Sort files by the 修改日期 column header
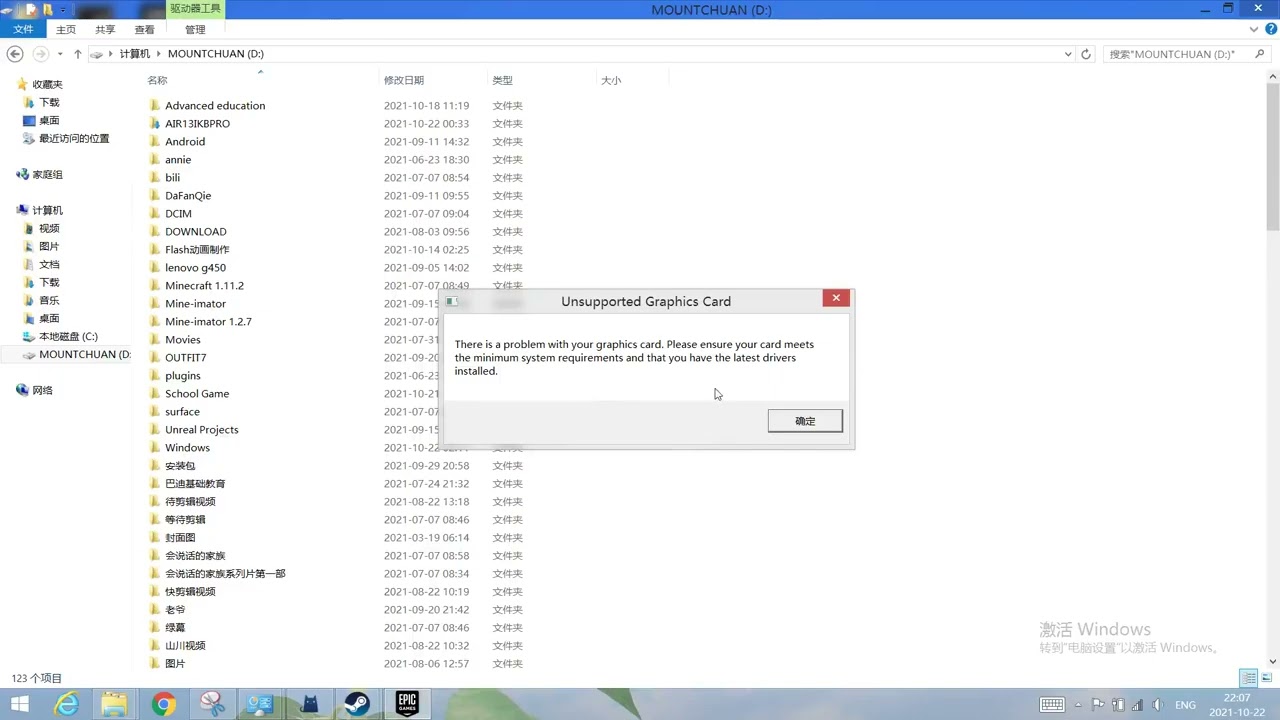Screen dimensions: 1280x720 pyautogui.click(x=404, y=80)
